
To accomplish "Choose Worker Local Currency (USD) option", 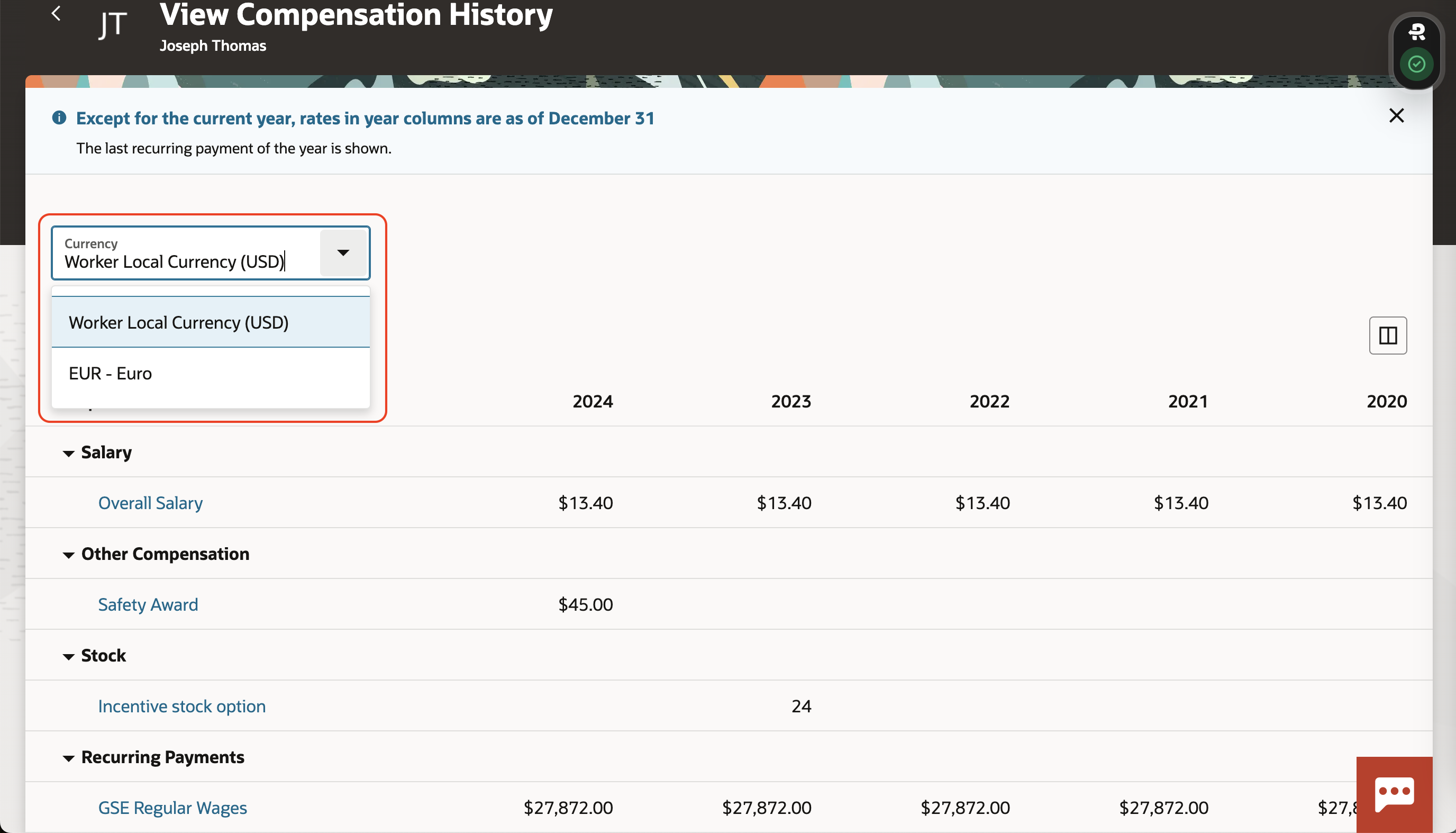I will (211, 322).
